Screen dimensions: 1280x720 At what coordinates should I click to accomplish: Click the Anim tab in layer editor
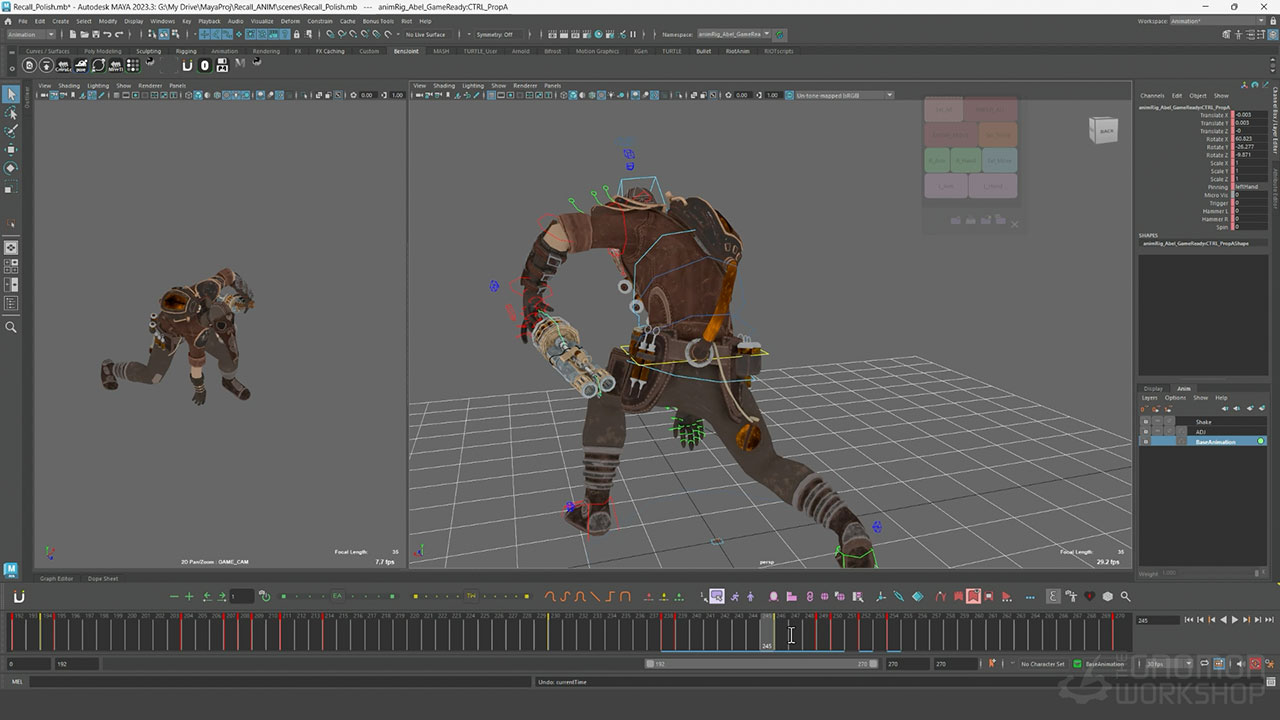pos(1184,388)
